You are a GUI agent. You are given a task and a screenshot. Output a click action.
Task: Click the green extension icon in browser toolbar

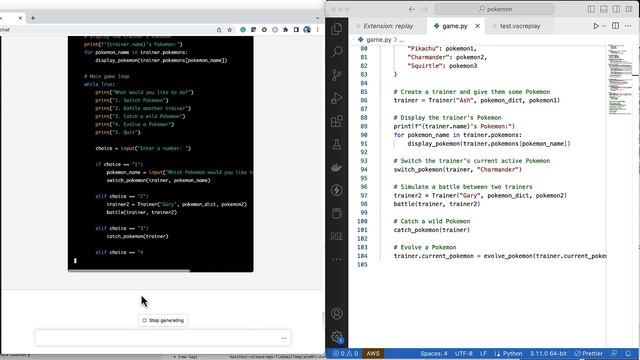click(x=243, y=29)
